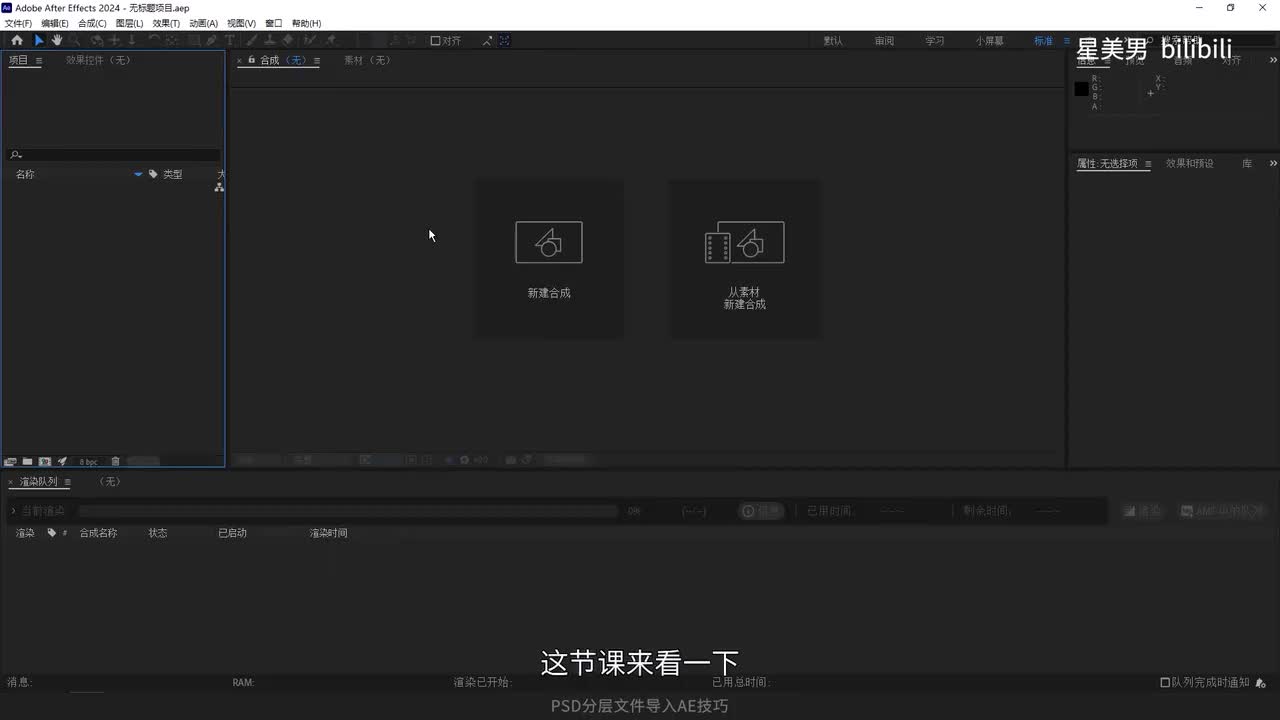Click the snapping options icon beside 对齐
The image size is (1280, 720).
(x=488, y=41)
